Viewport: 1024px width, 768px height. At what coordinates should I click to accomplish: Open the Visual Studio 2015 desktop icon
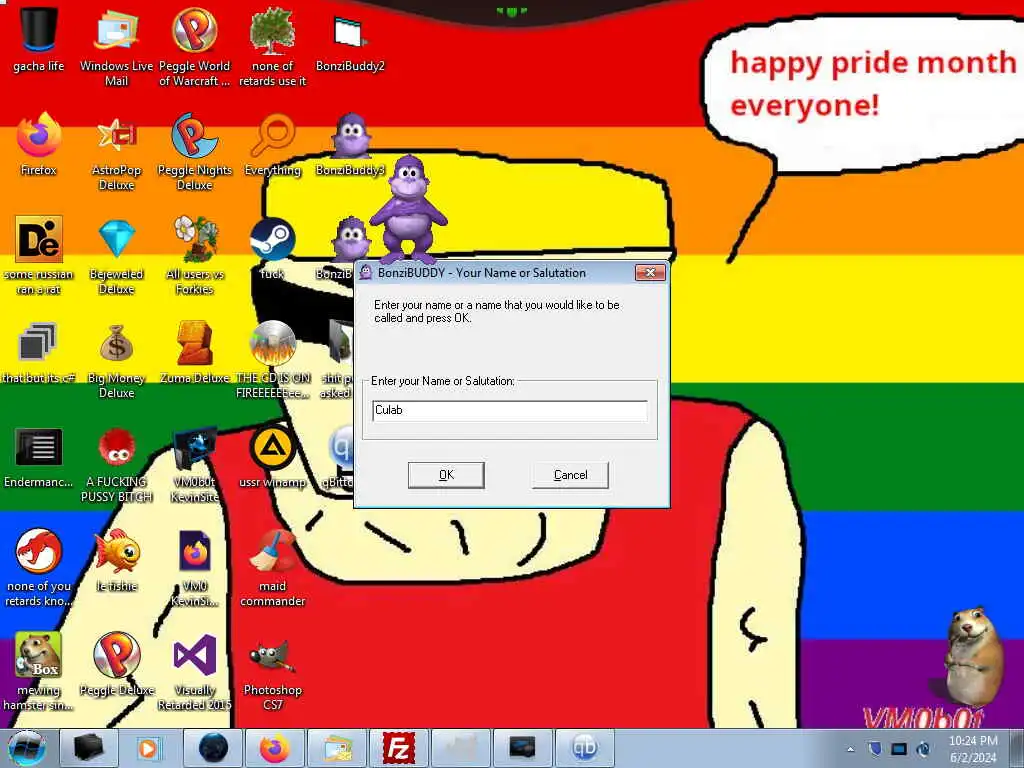click(194, 655)
